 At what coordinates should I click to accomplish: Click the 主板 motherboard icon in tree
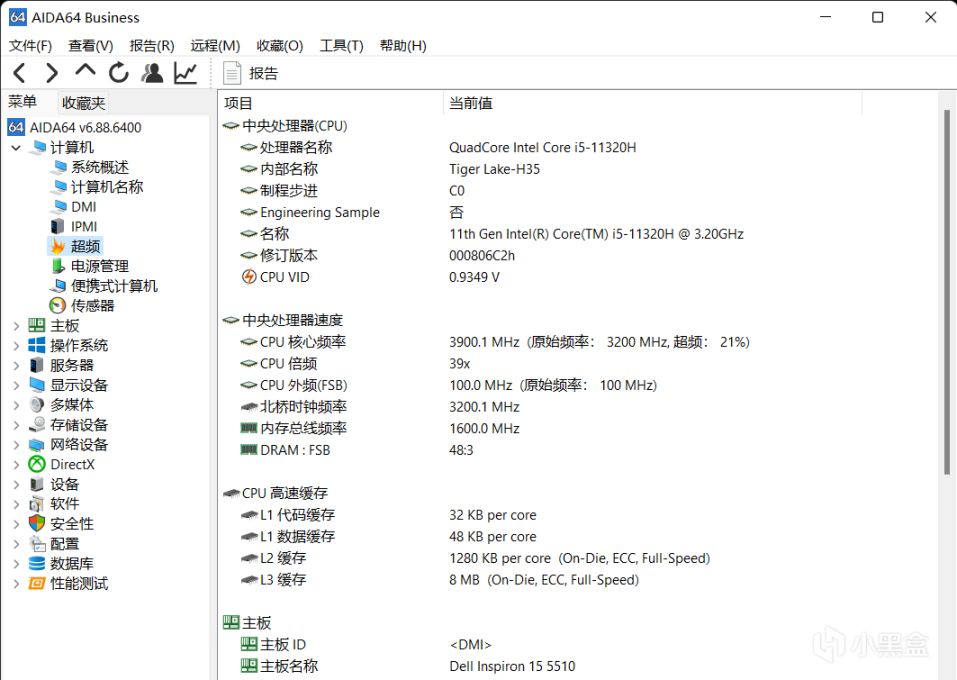[37, 325]
